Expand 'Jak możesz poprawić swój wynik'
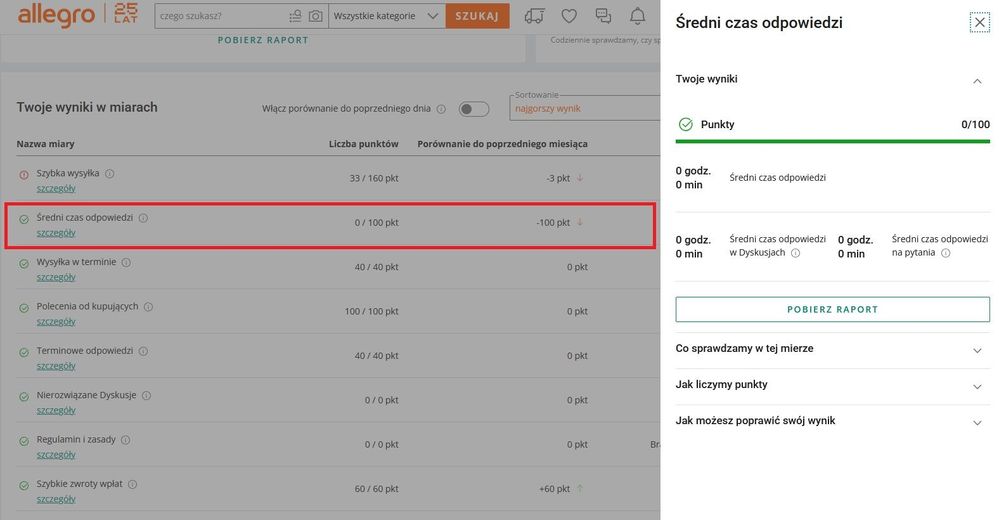Screen dimensions: 999x520 977,422
